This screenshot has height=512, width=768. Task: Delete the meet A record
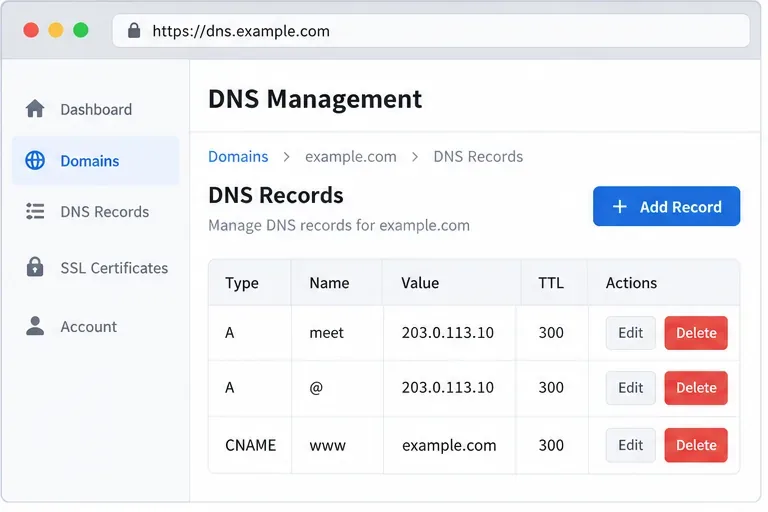pos(696,333)
